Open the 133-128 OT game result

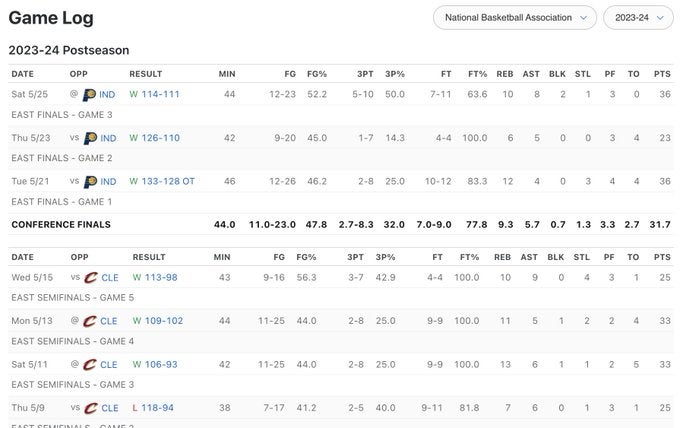[167, 181]
